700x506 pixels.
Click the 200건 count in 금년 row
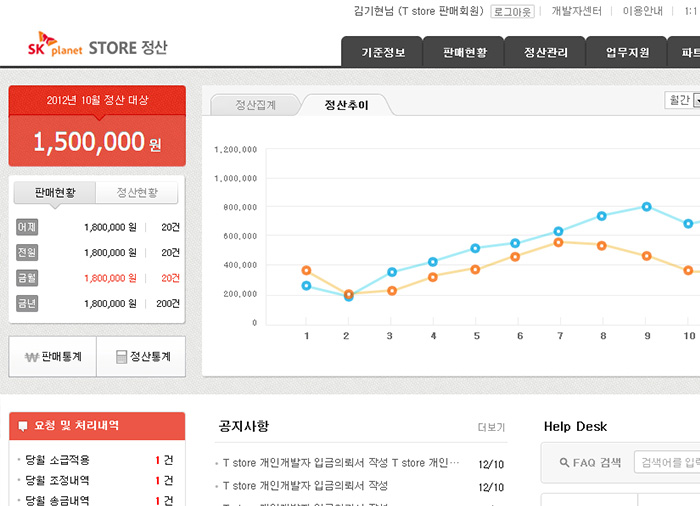pyautogui.click(x=168, y=304)
